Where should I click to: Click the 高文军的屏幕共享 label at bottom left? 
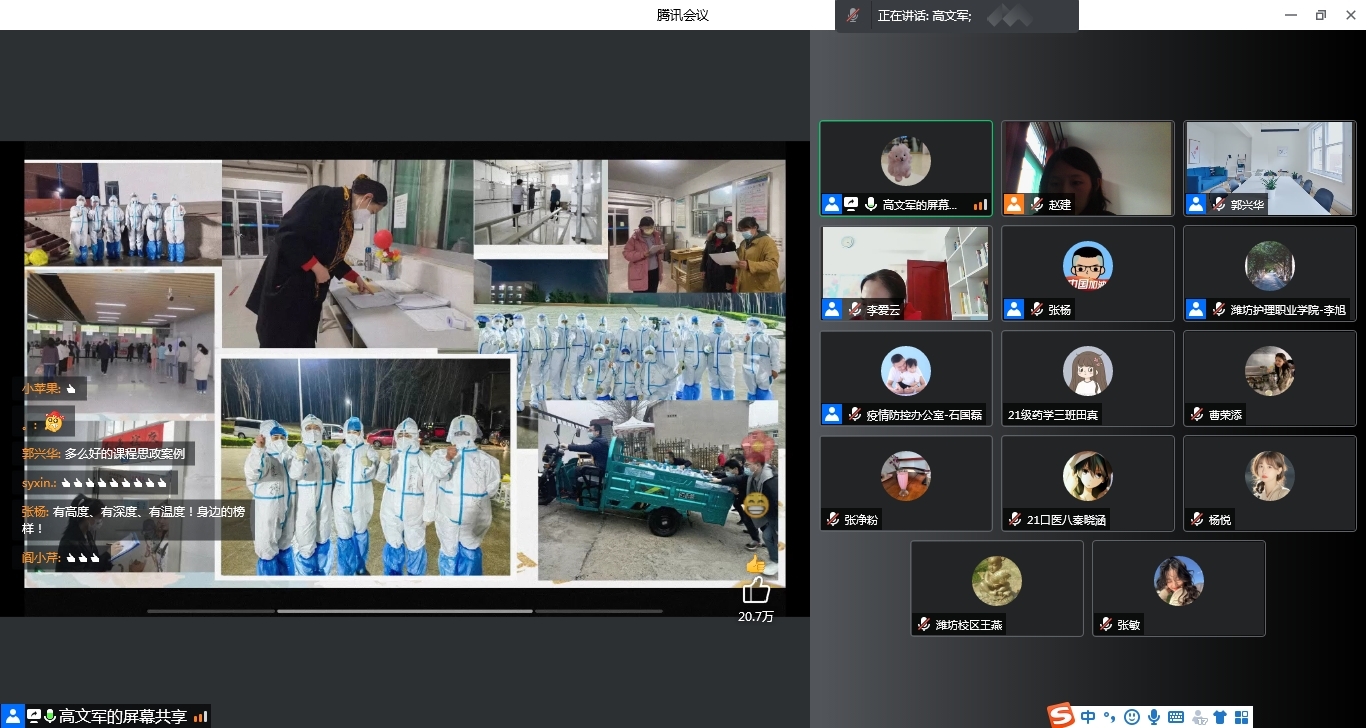pyautogui.click(x=122, y=716)
